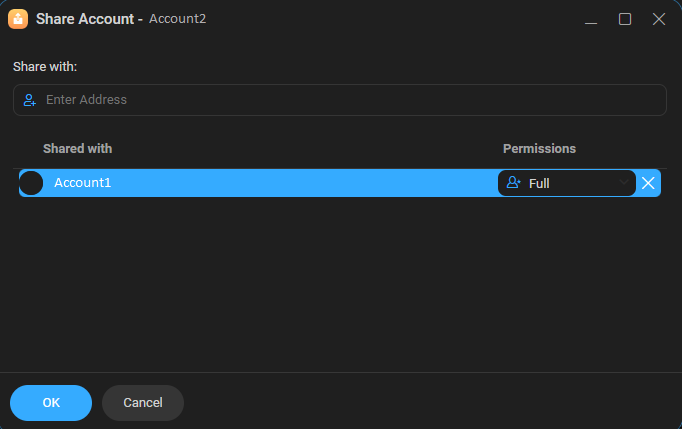
Task: Click the Account1 avatar circle
Action: [31, 183]
